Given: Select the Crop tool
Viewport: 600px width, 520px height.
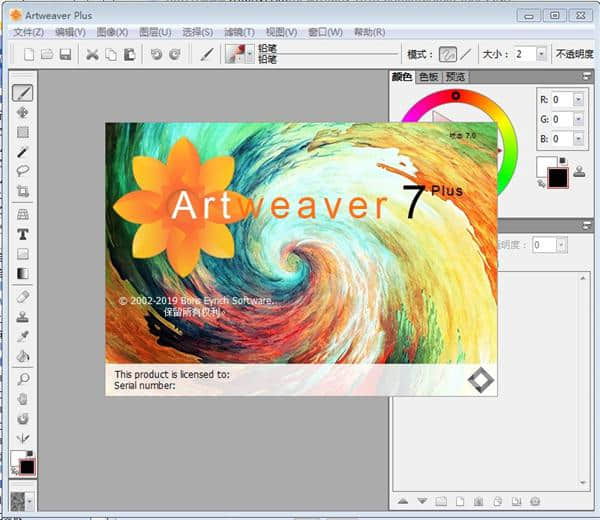Looking at the screenshot, I should point(22,191).
